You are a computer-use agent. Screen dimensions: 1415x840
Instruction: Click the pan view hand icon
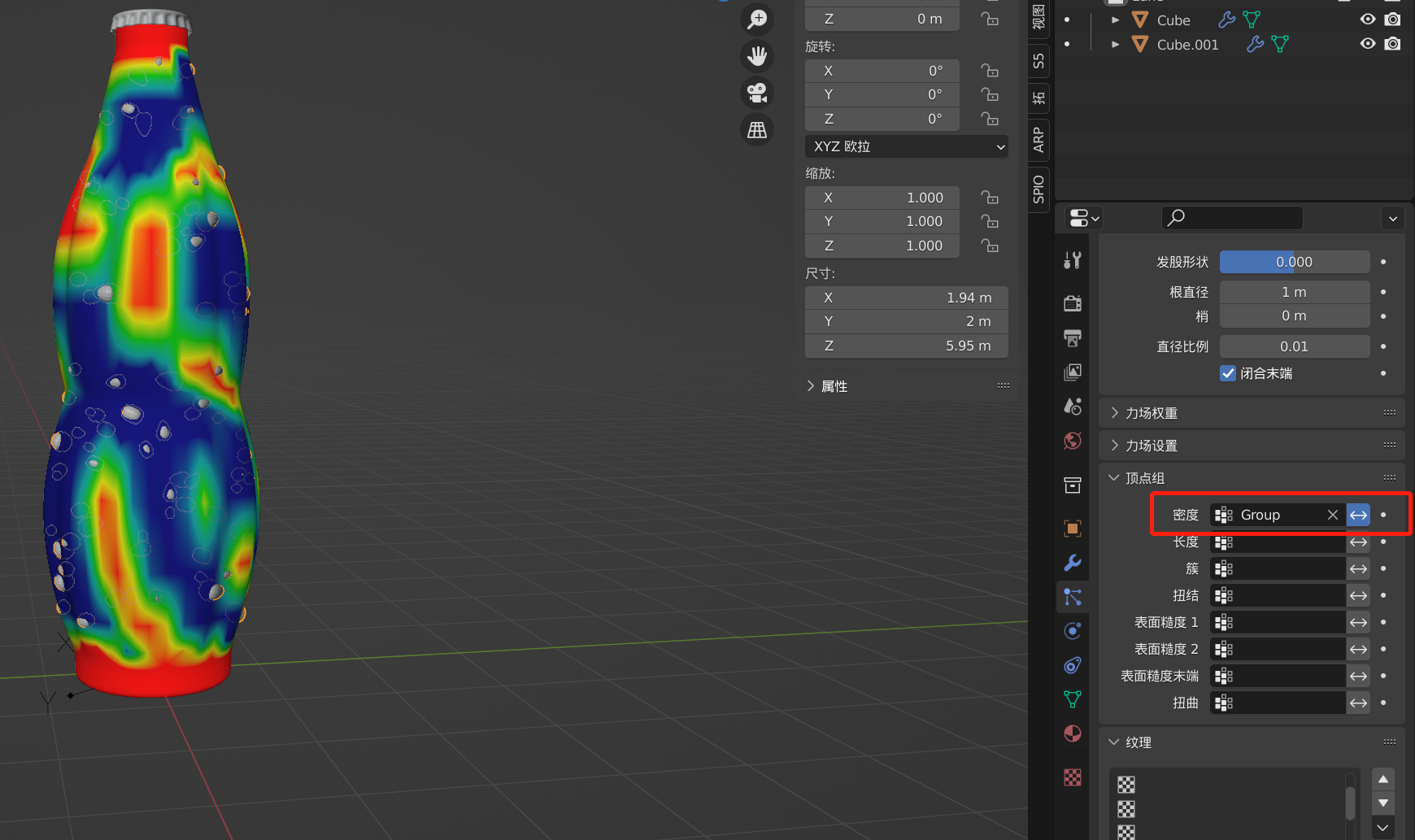pos(757,55)
